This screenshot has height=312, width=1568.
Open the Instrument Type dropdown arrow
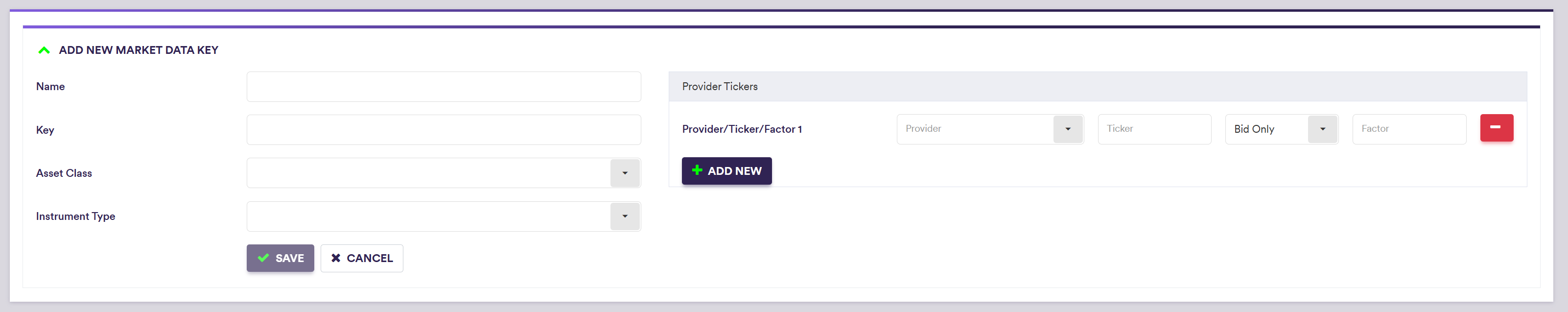[625, 216]
